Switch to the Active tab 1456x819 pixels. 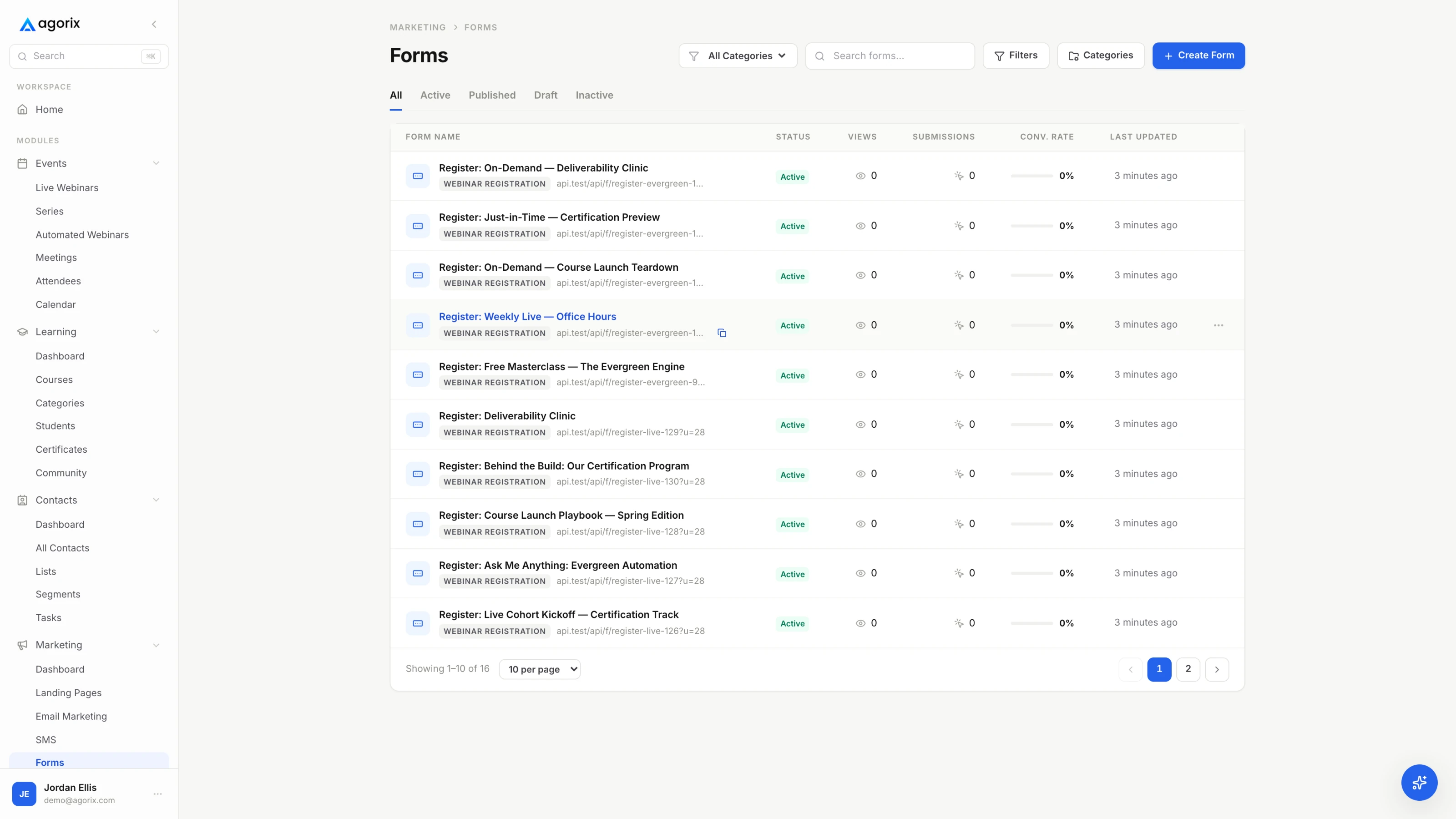435,95
